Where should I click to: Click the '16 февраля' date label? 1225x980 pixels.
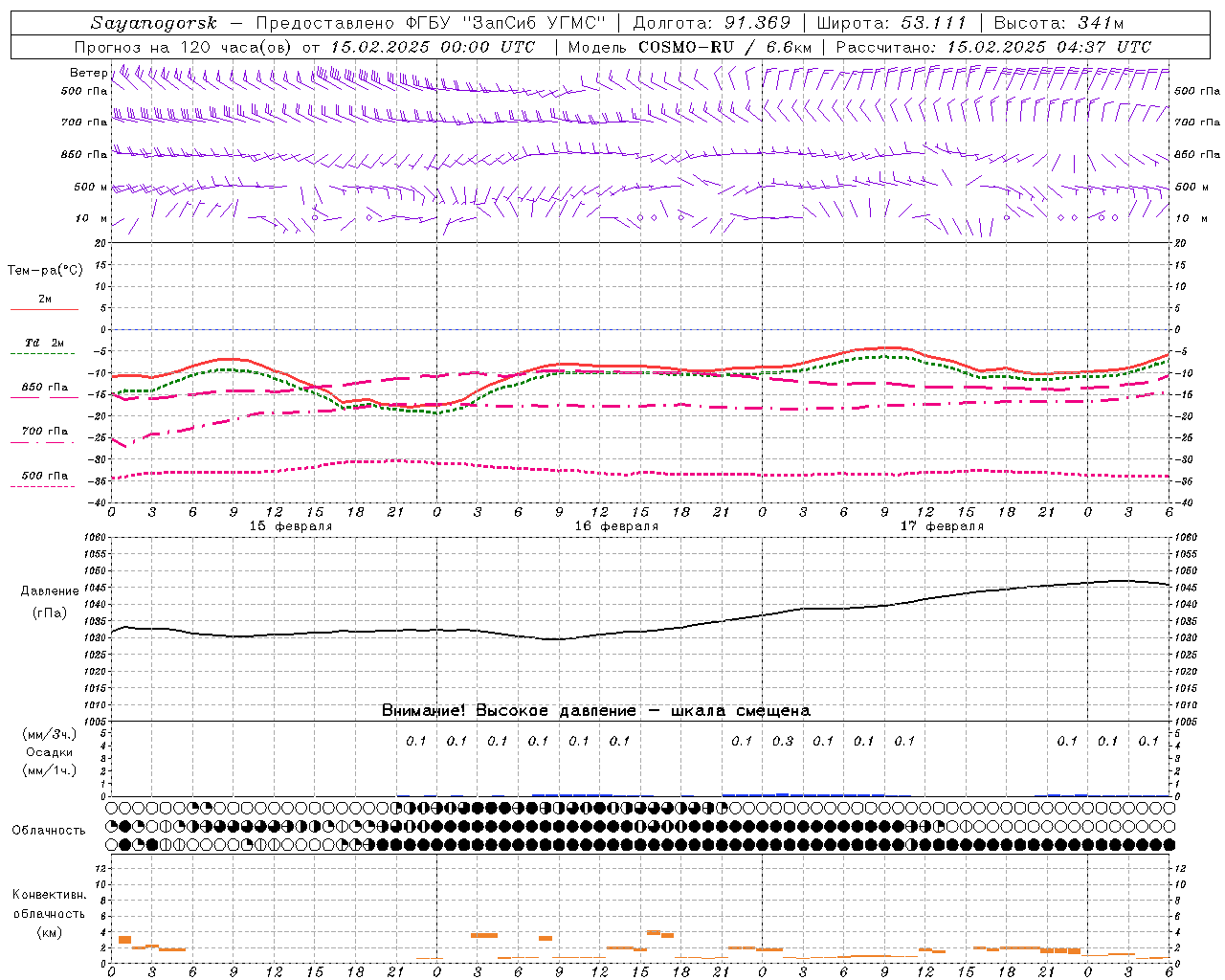pyautogui.click(x=616, y=526)
